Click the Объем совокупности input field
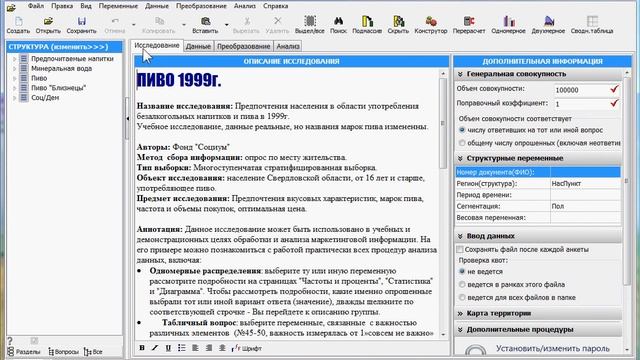640x360 pixels. point(581,90)
